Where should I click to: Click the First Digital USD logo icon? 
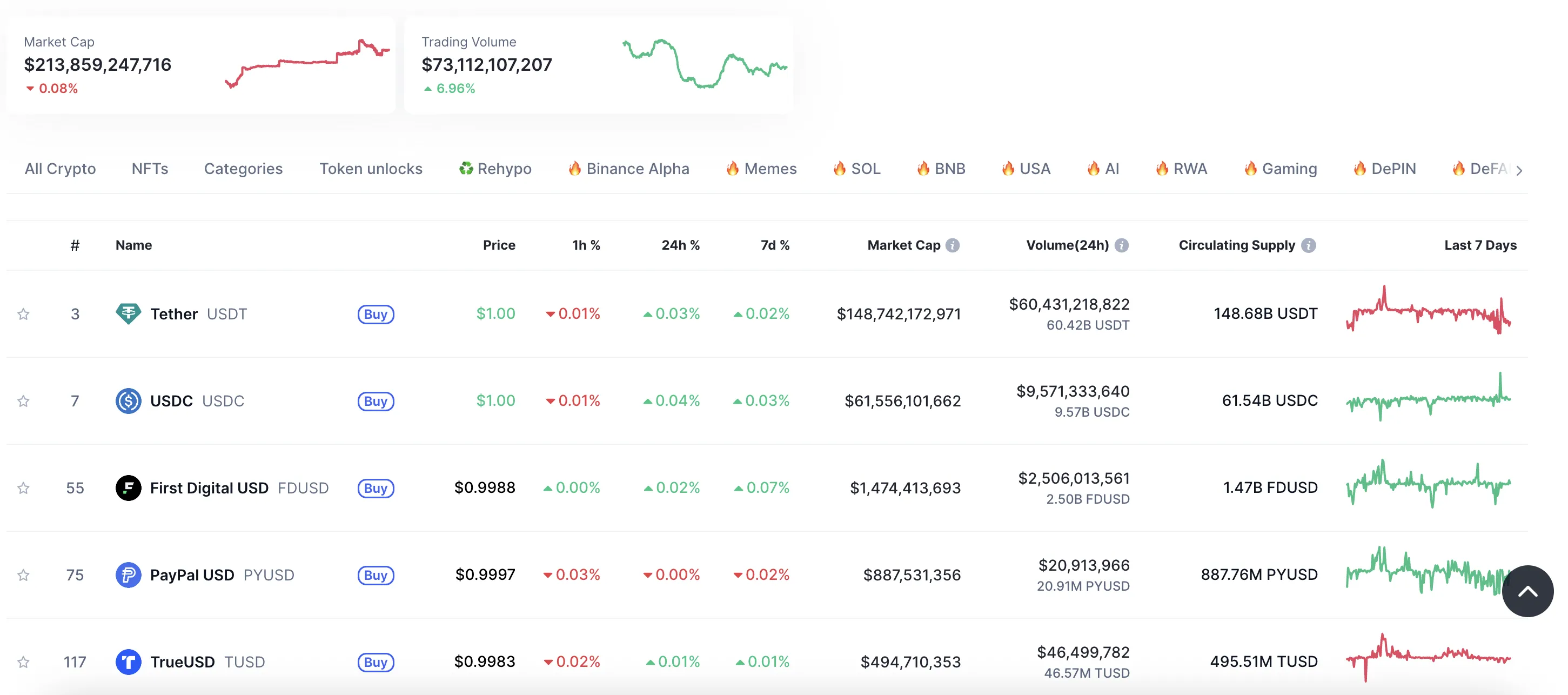128,488
